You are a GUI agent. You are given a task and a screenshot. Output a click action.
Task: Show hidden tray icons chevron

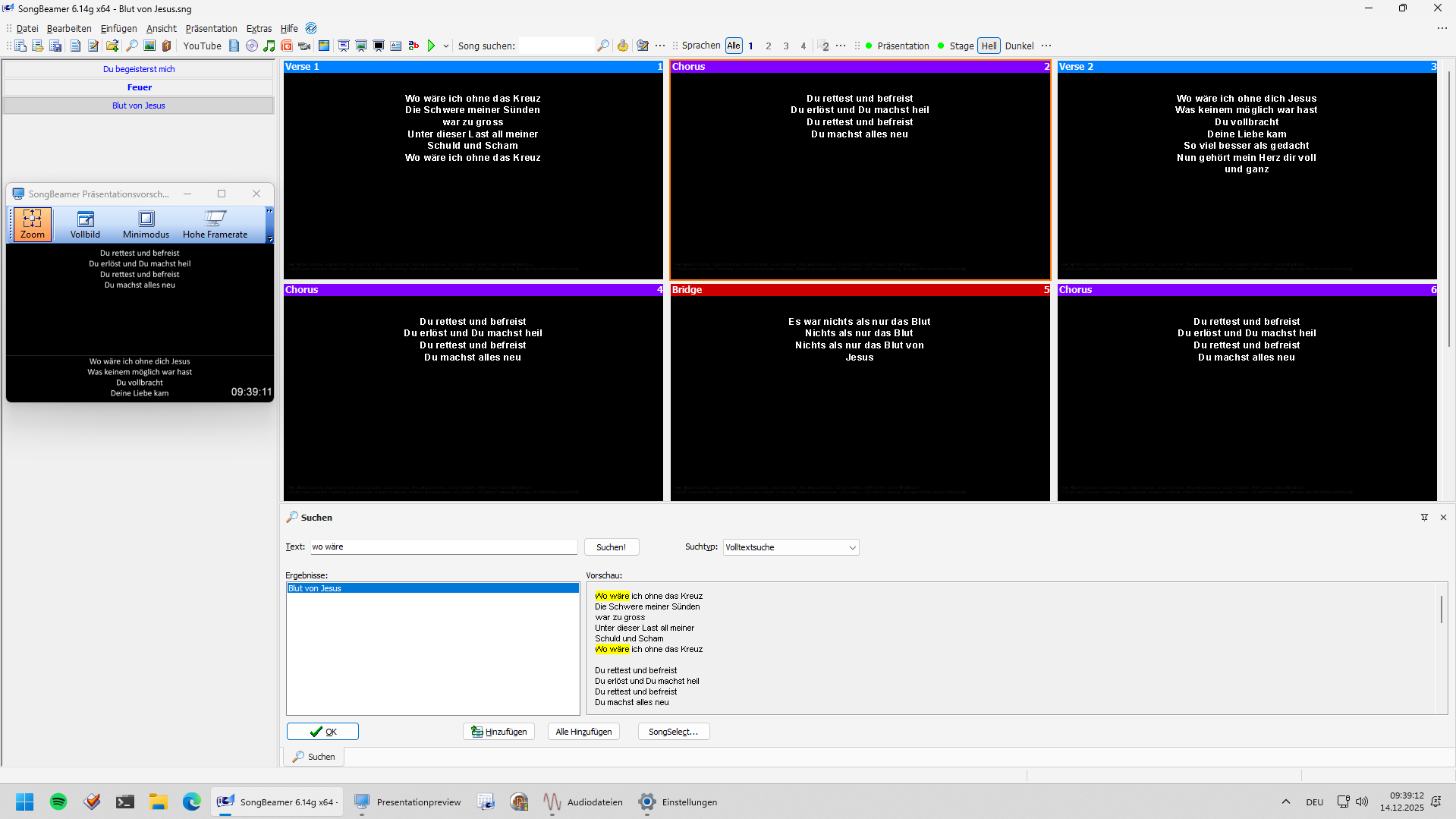1285,802
